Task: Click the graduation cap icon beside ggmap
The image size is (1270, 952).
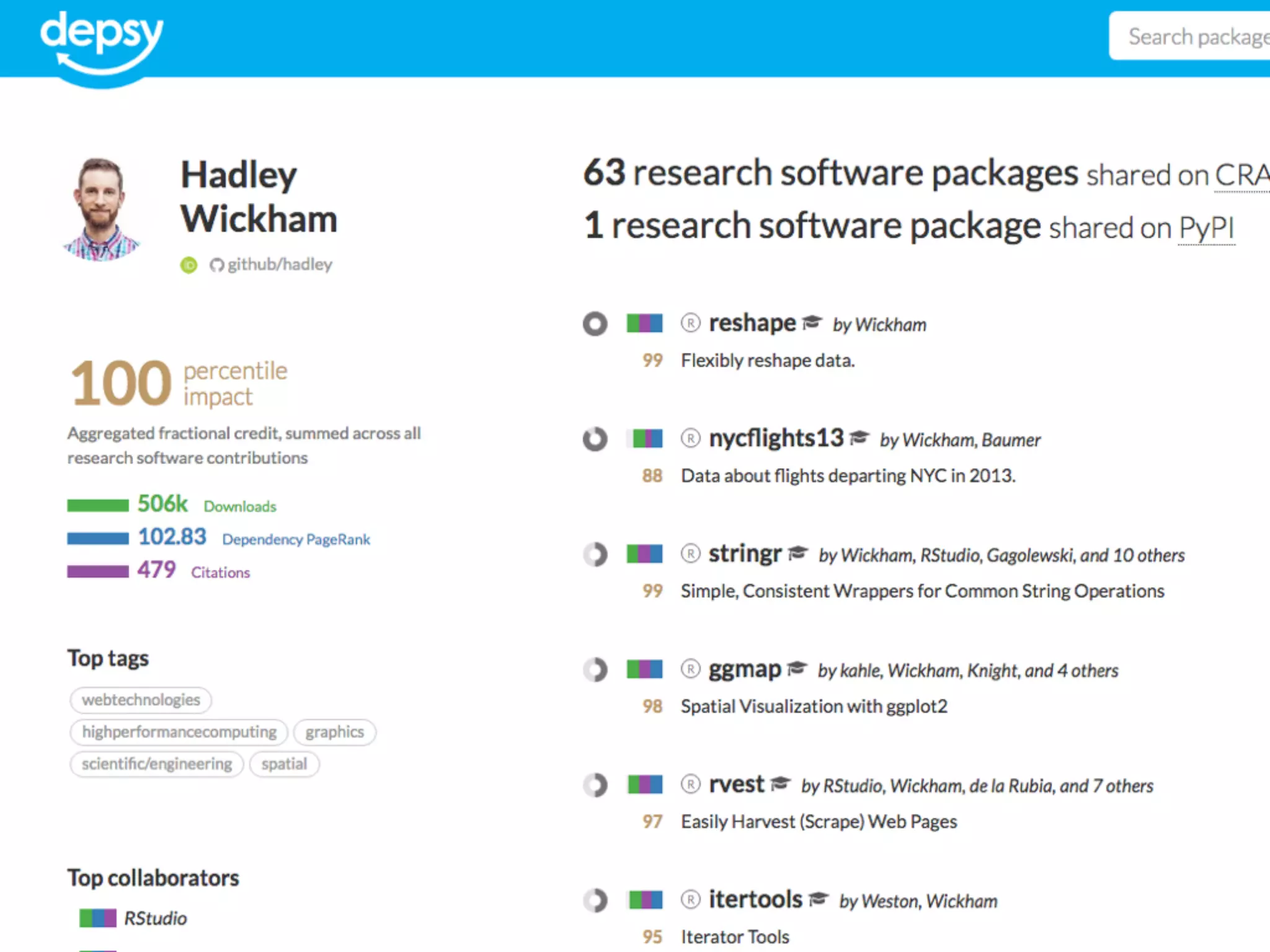Action: (x=797, y=668)
